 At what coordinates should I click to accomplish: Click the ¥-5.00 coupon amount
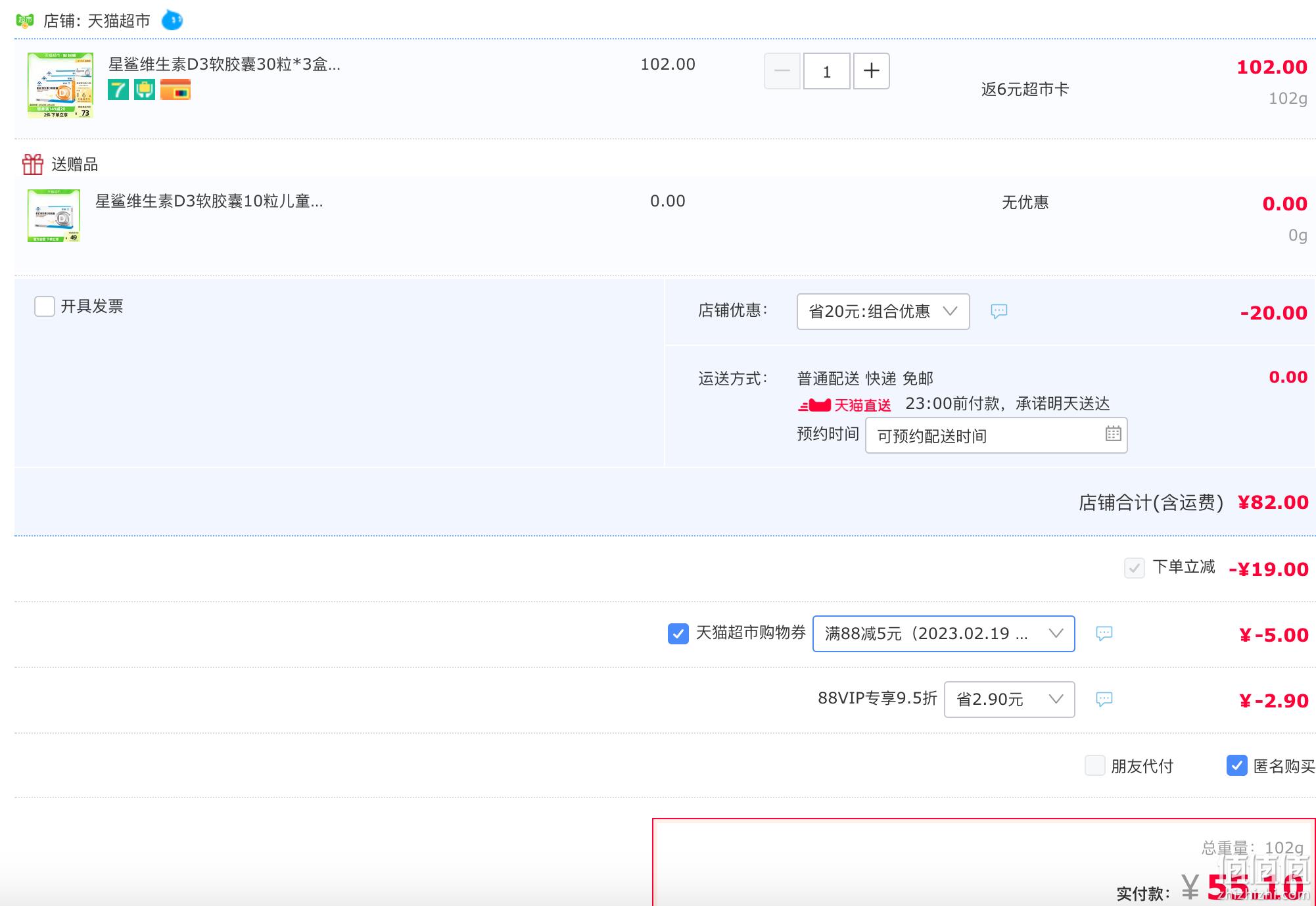click(x=1274, y=635)
